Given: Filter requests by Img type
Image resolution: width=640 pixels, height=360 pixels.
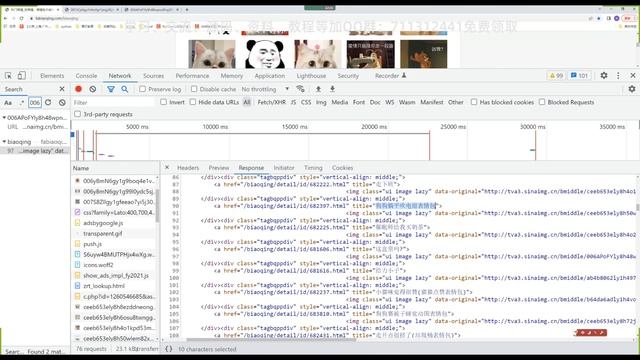Looking at the screenshot, I should click(x=321, y=102).
